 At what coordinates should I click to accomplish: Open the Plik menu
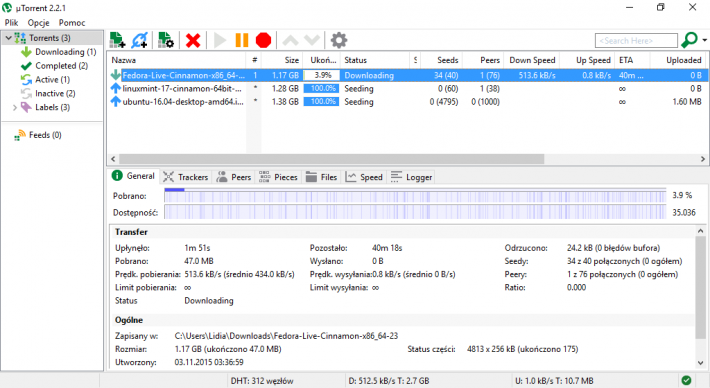point(11,23)
